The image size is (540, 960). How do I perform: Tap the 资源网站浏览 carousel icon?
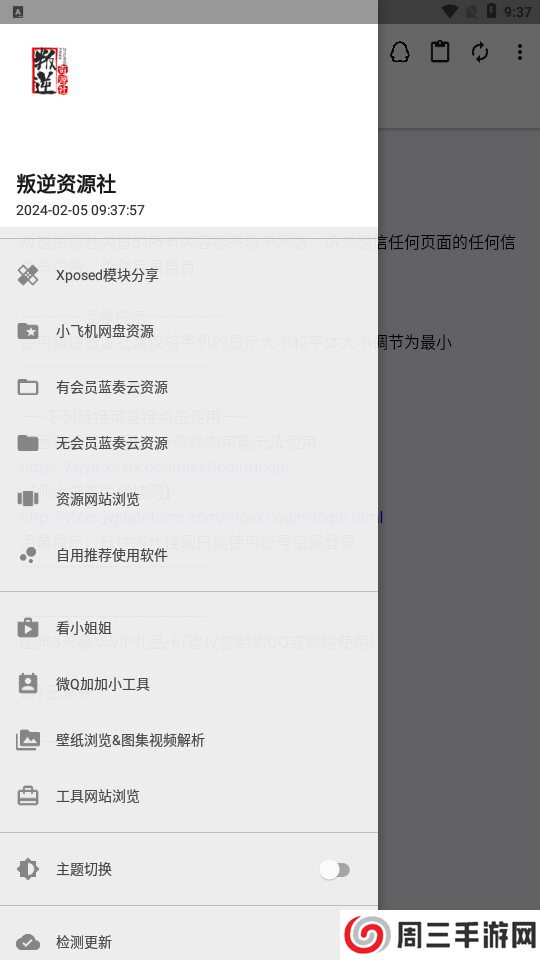pos(28,499)
